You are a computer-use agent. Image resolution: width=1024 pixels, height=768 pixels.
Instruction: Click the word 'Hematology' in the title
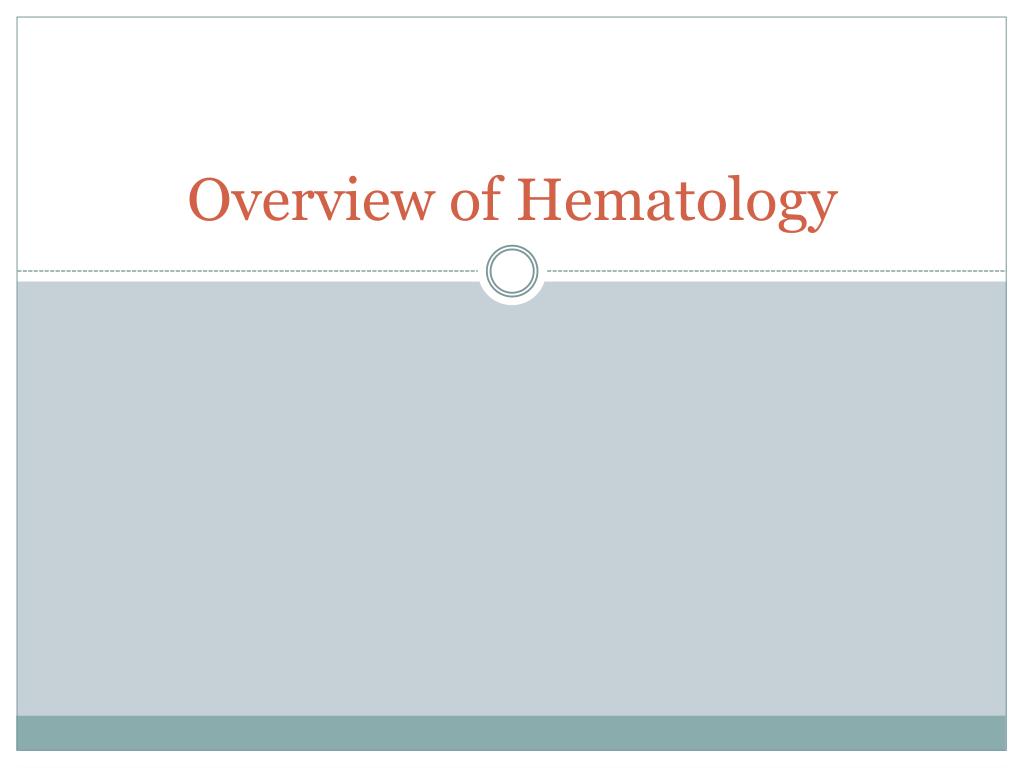click(677, 202)
